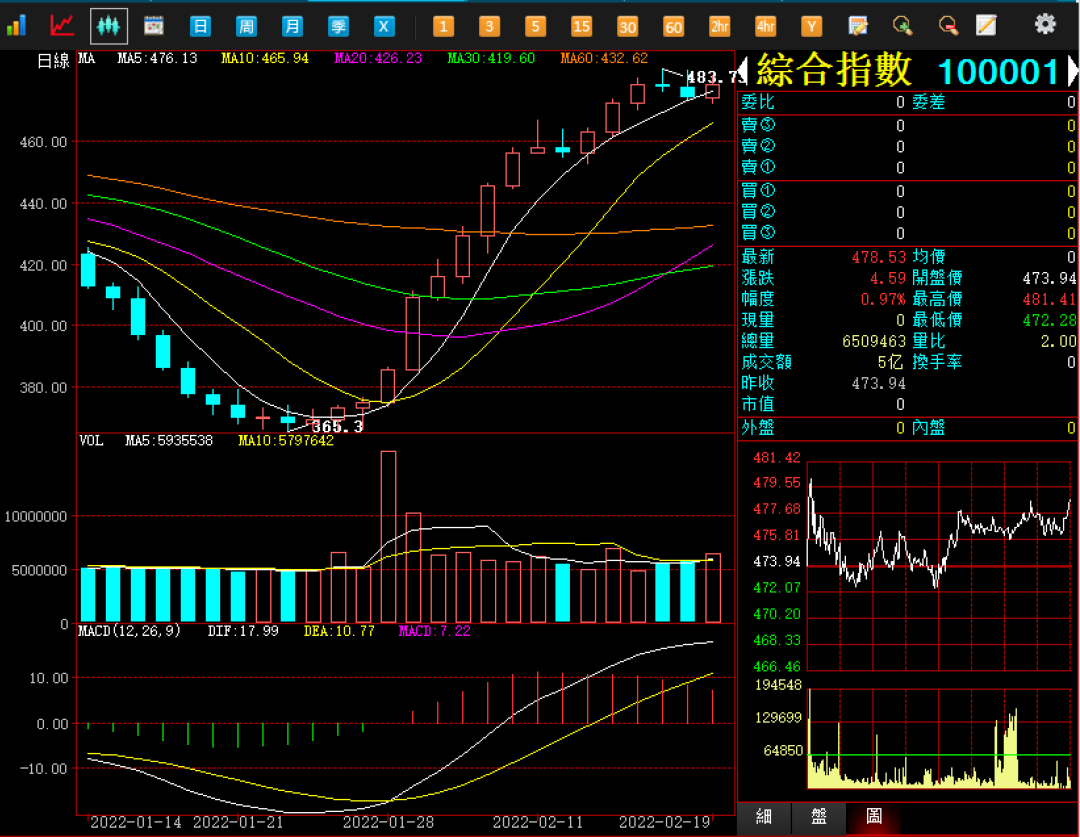1080x837 pixels.
Task: Select the 1-minute interval
Action: pyautogui.click(x=443, y=27)
